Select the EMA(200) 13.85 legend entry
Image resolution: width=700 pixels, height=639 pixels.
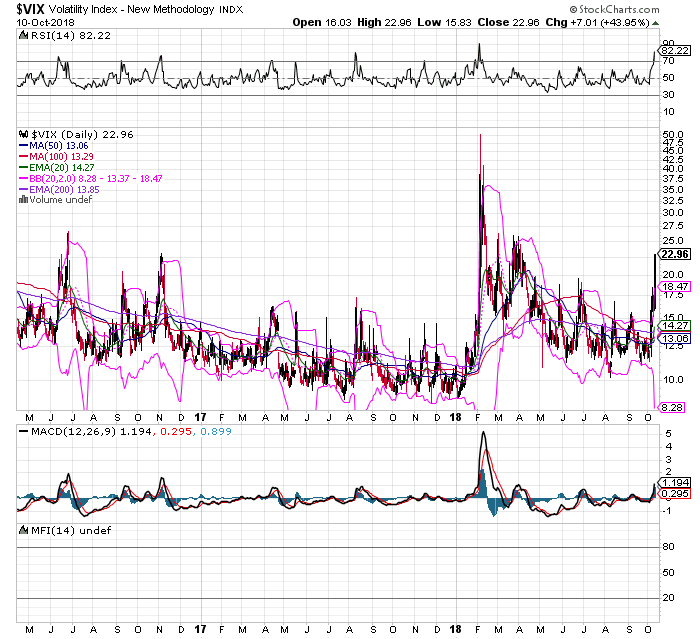click(x=59, y=189)
